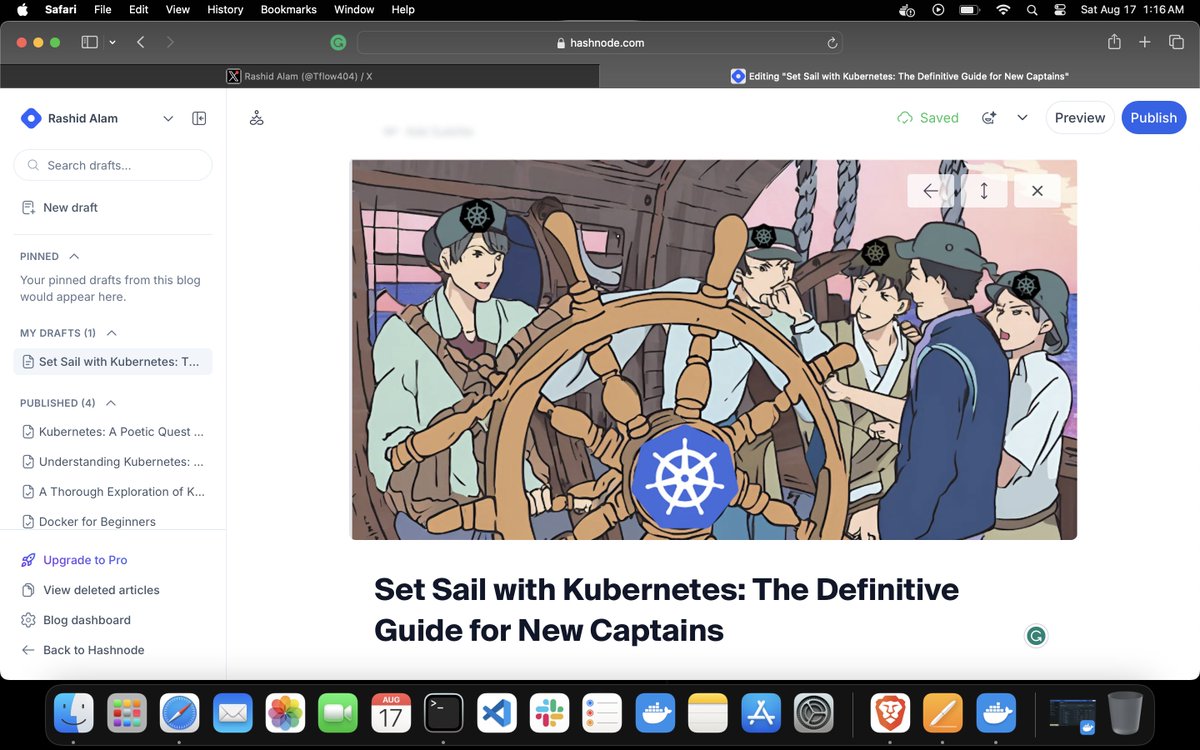Click the Hashnode blog logo icon
Screen dimensions: 1200x750
coord(31,118)
